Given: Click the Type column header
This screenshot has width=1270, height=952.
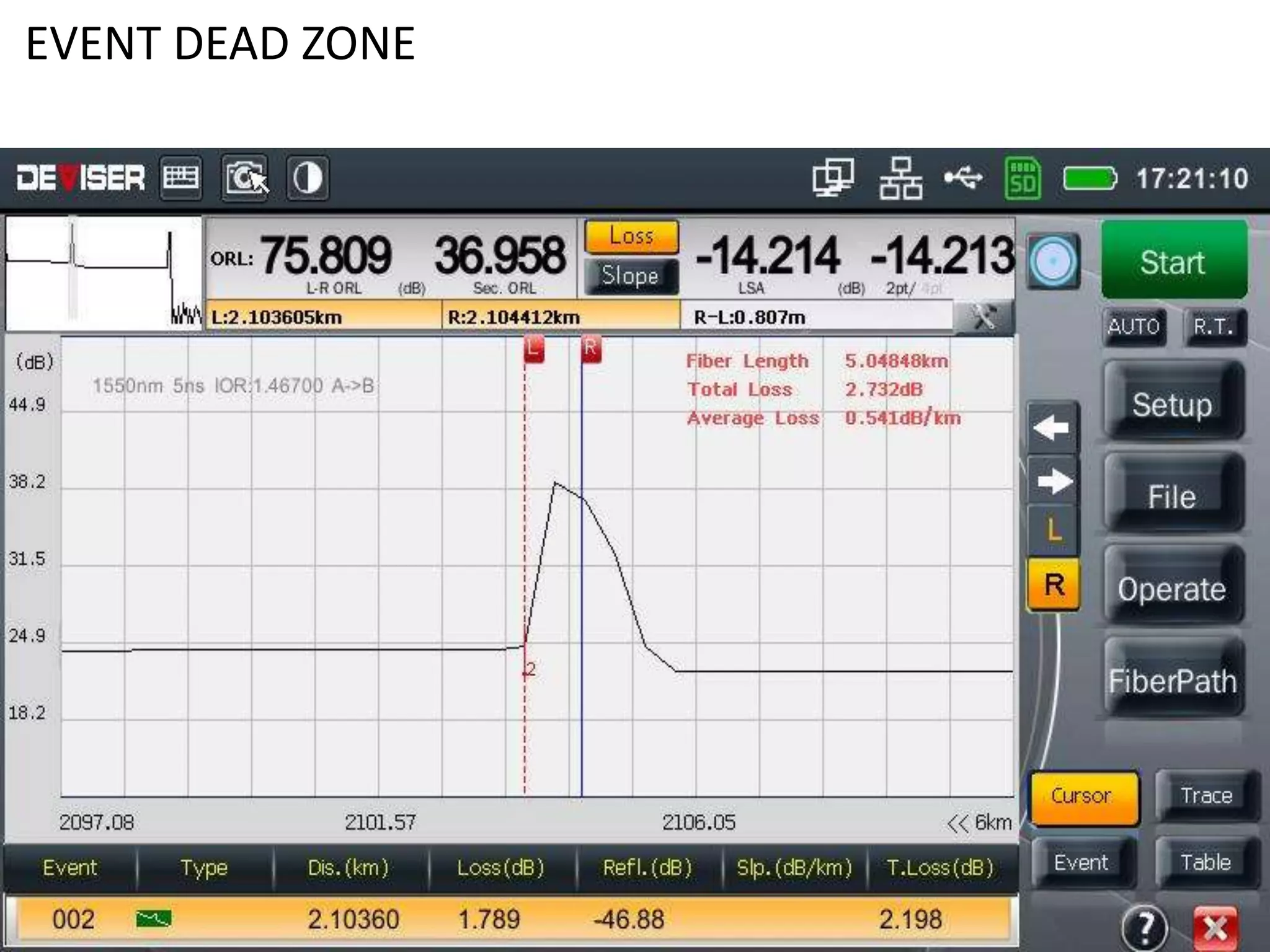Looking at the screenshot, I should (204, 868).
